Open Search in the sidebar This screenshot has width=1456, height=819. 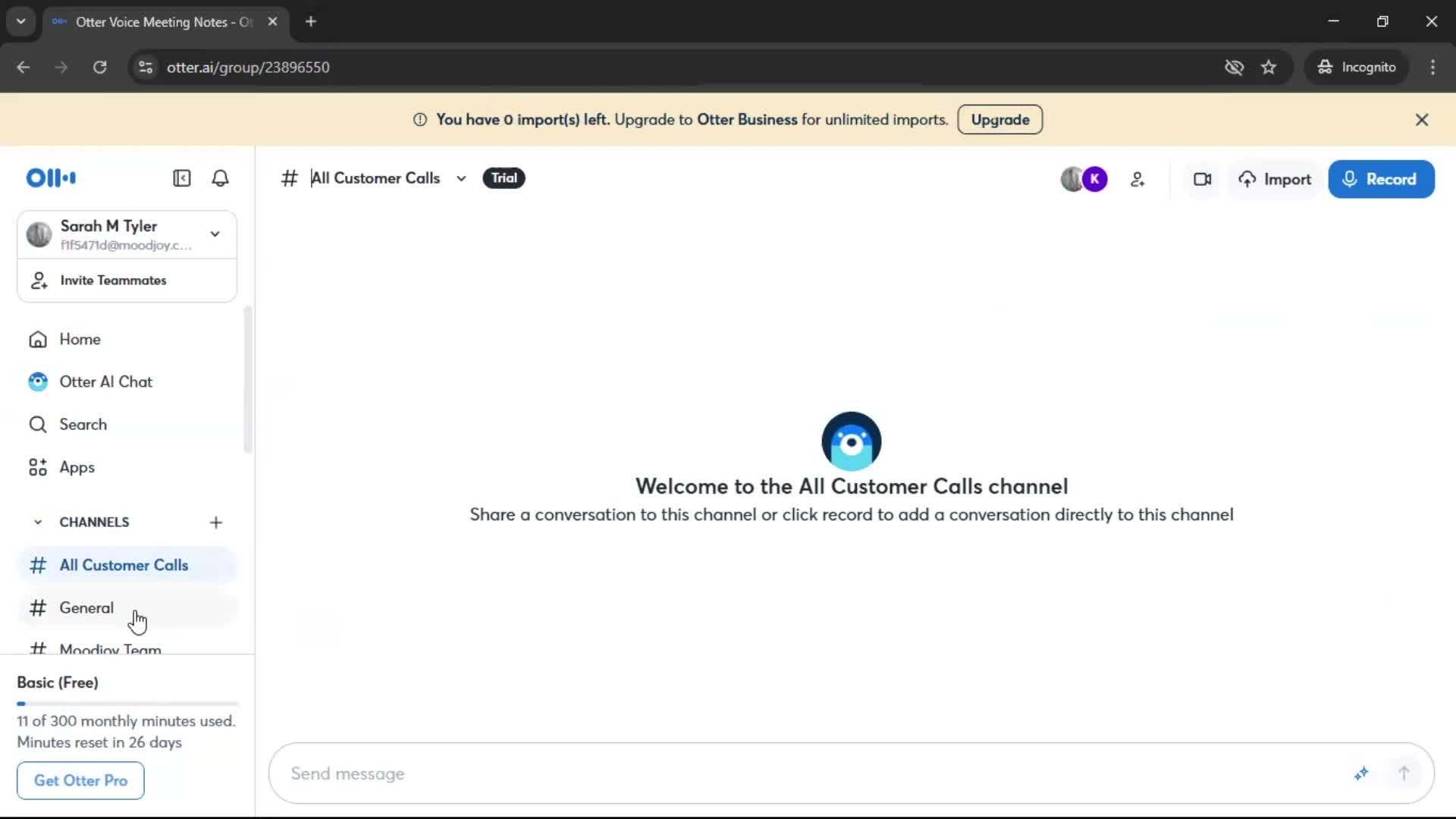pos(127,425)
